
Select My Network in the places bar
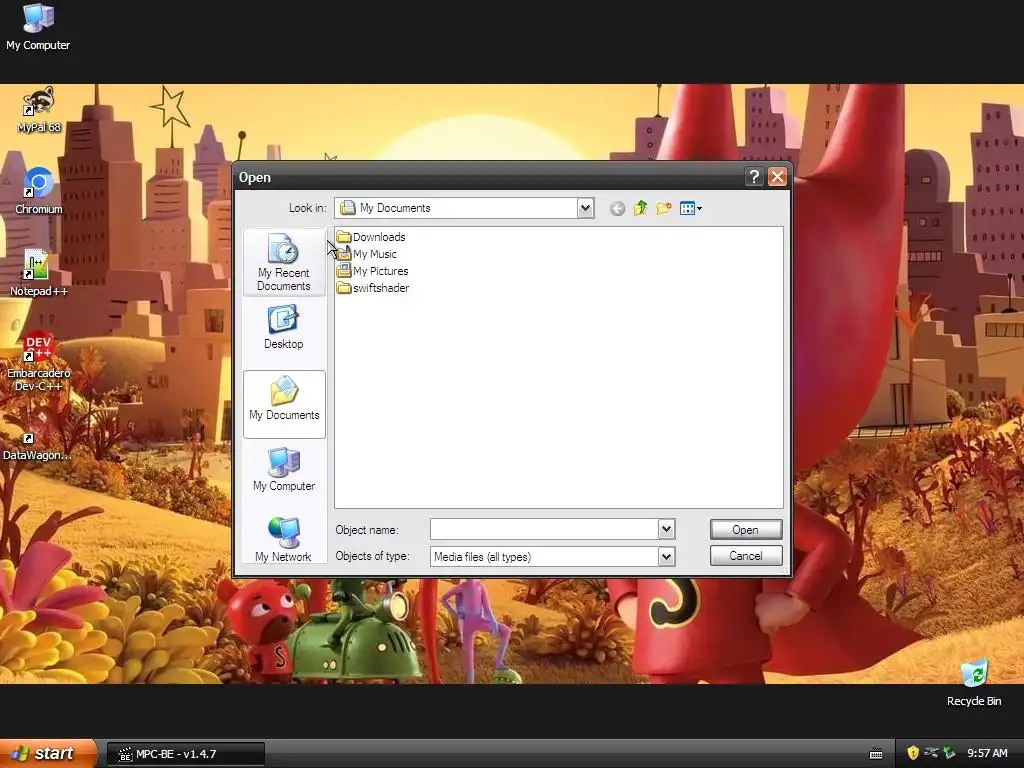[283, 539]
